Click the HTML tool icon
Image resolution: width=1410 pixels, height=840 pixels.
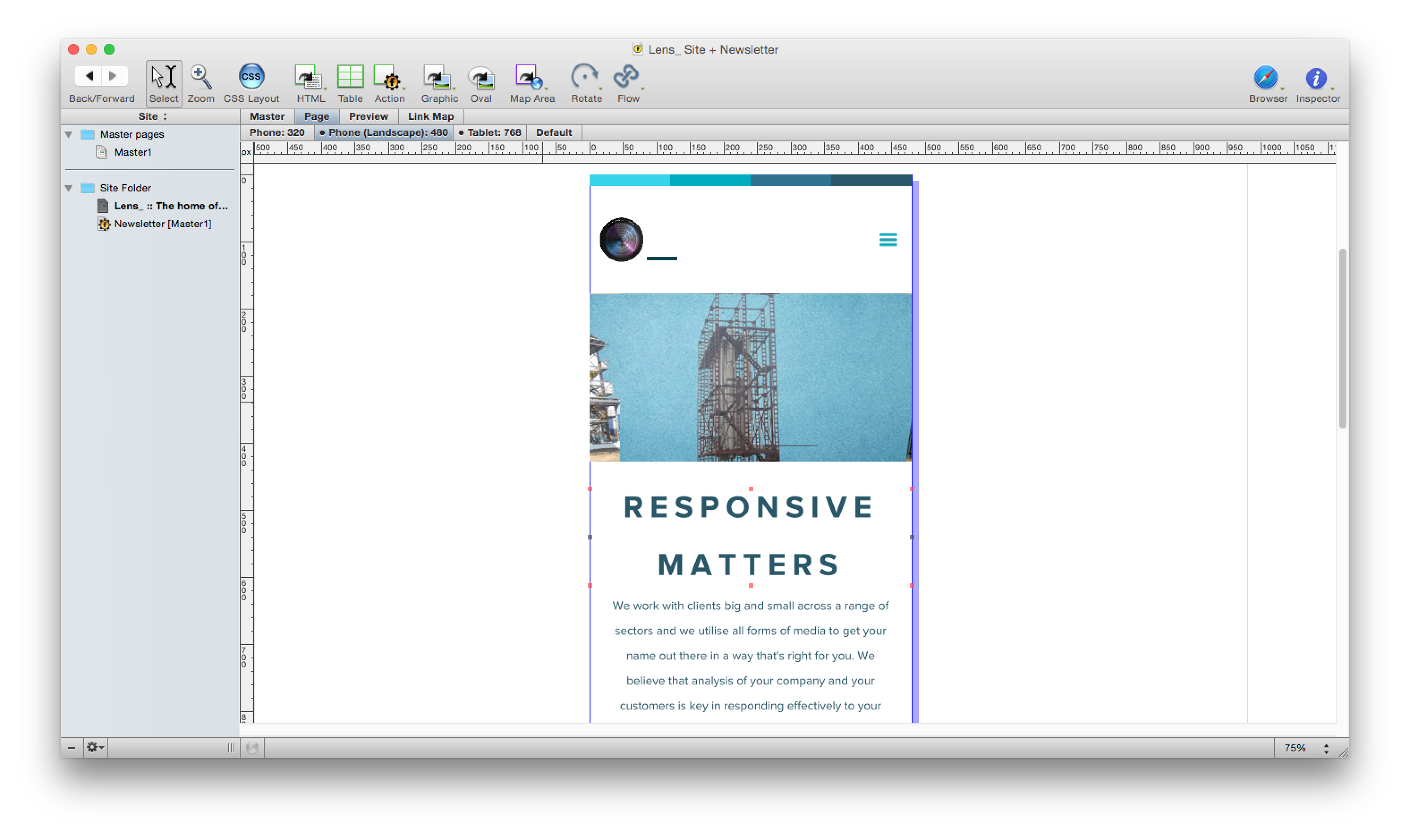click(309, 77)
